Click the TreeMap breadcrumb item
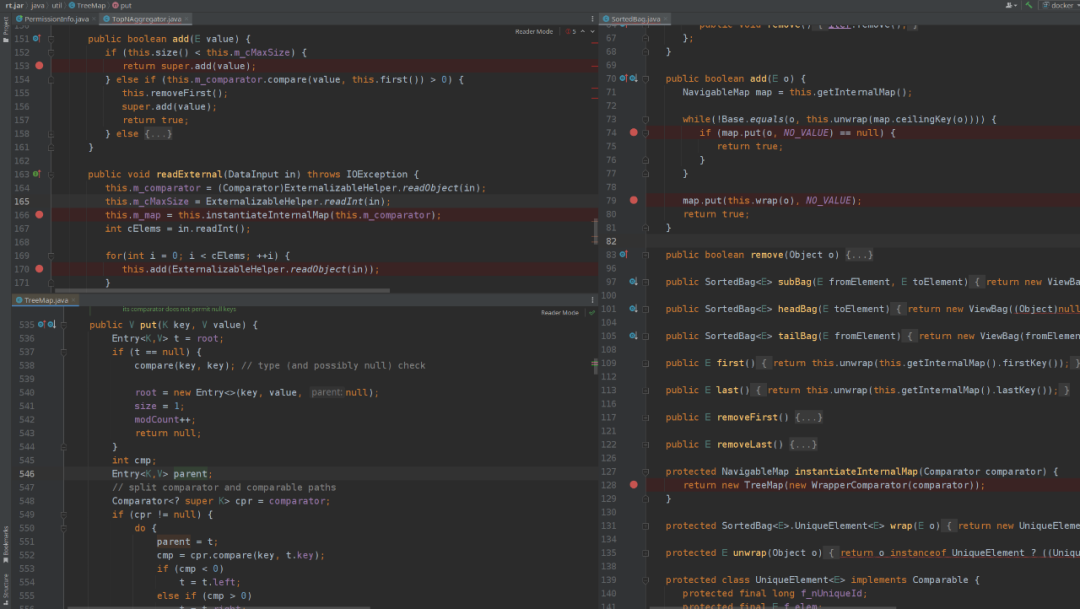The image size is (1080, 609). pyautogui.click(x=87, y=5)
